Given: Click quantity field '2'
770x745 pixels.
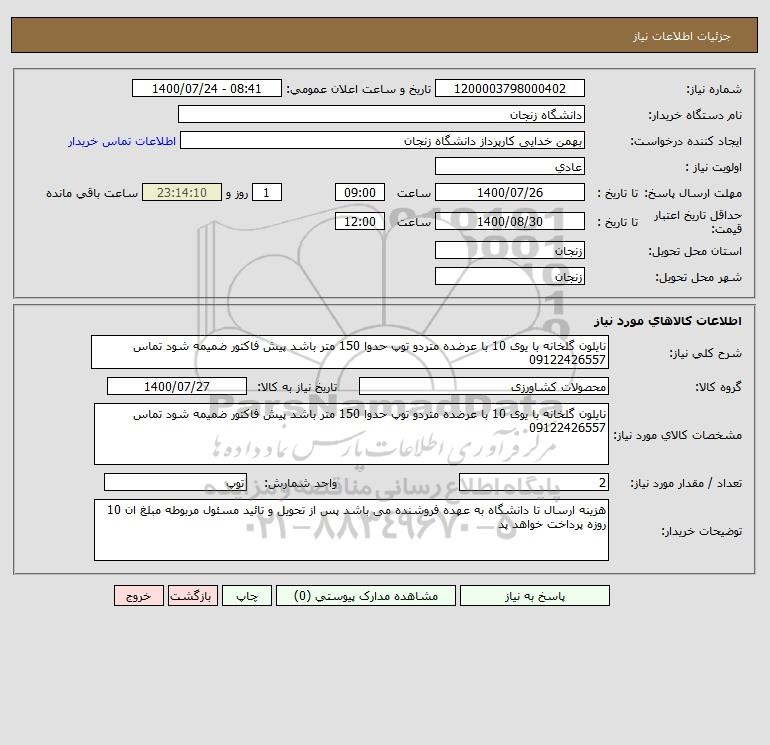Looking at the screenshot, I should [x=534, y=482].
